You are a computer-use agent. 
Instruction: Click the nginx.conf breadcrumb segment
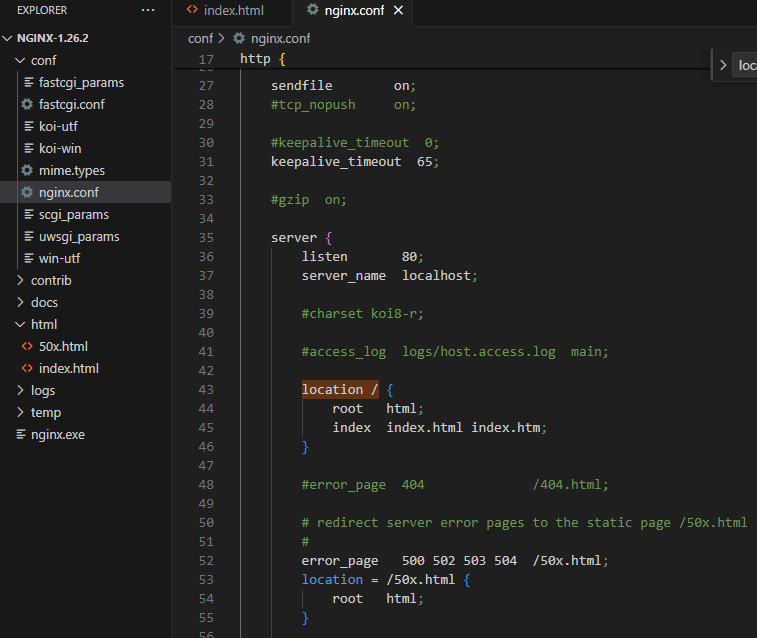[280, 39]
